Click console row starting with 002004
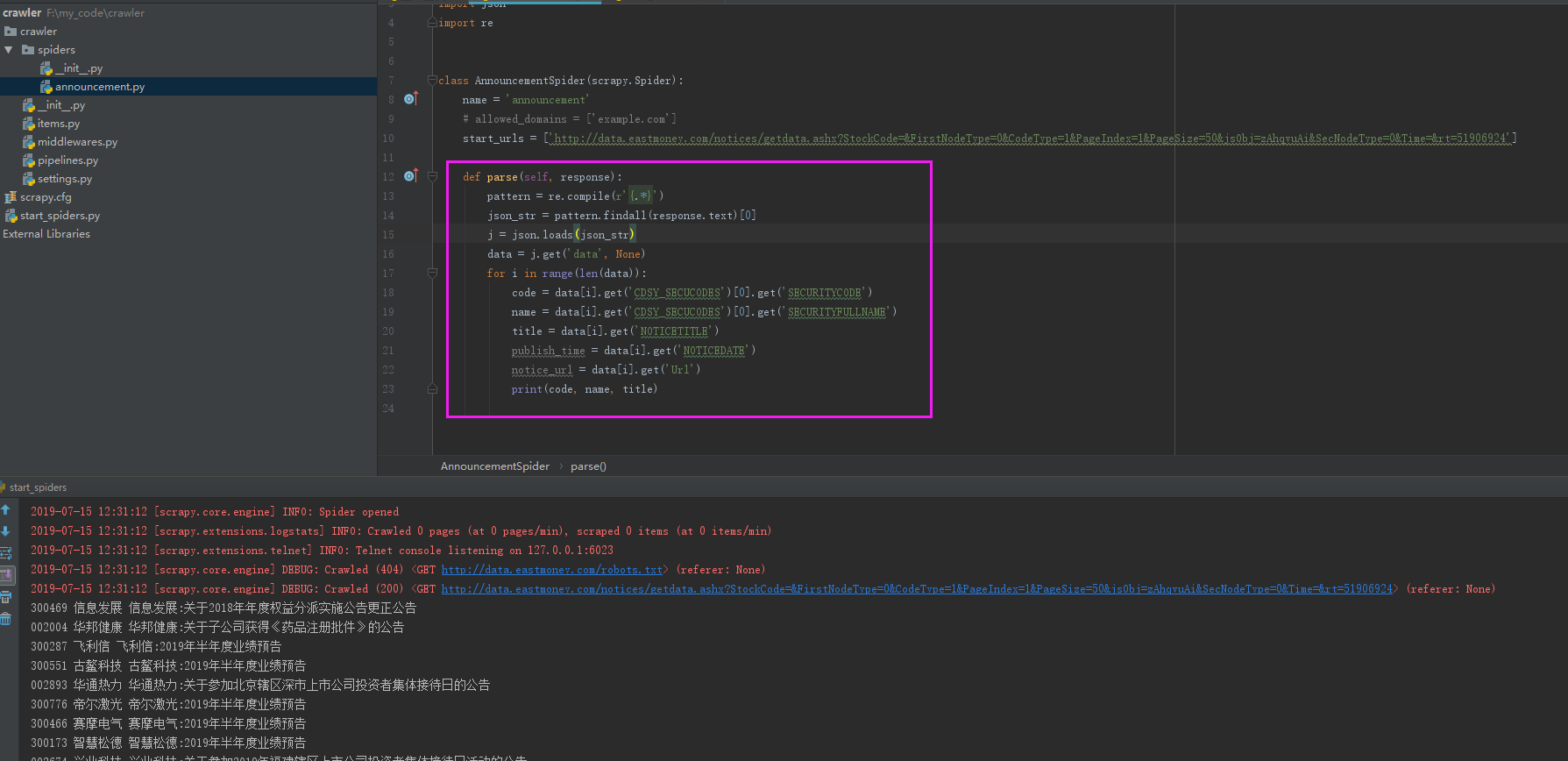Image resolution: width=1568 pixels, height=761 pixels. tap(217, 628)
